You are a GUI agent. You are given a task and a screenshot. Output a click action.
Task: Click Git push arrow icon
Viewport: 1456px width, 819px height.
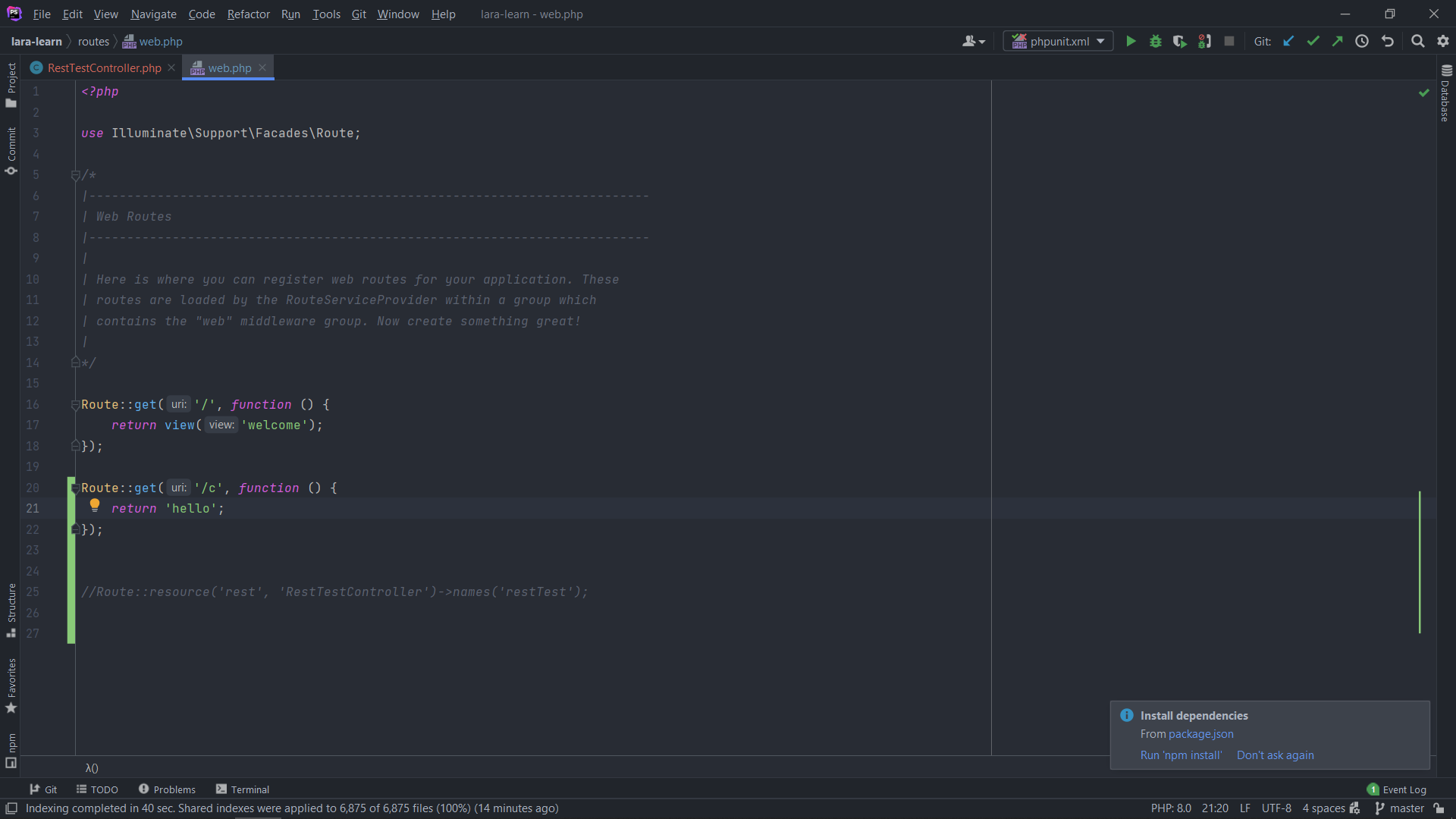click(1338, 41)
